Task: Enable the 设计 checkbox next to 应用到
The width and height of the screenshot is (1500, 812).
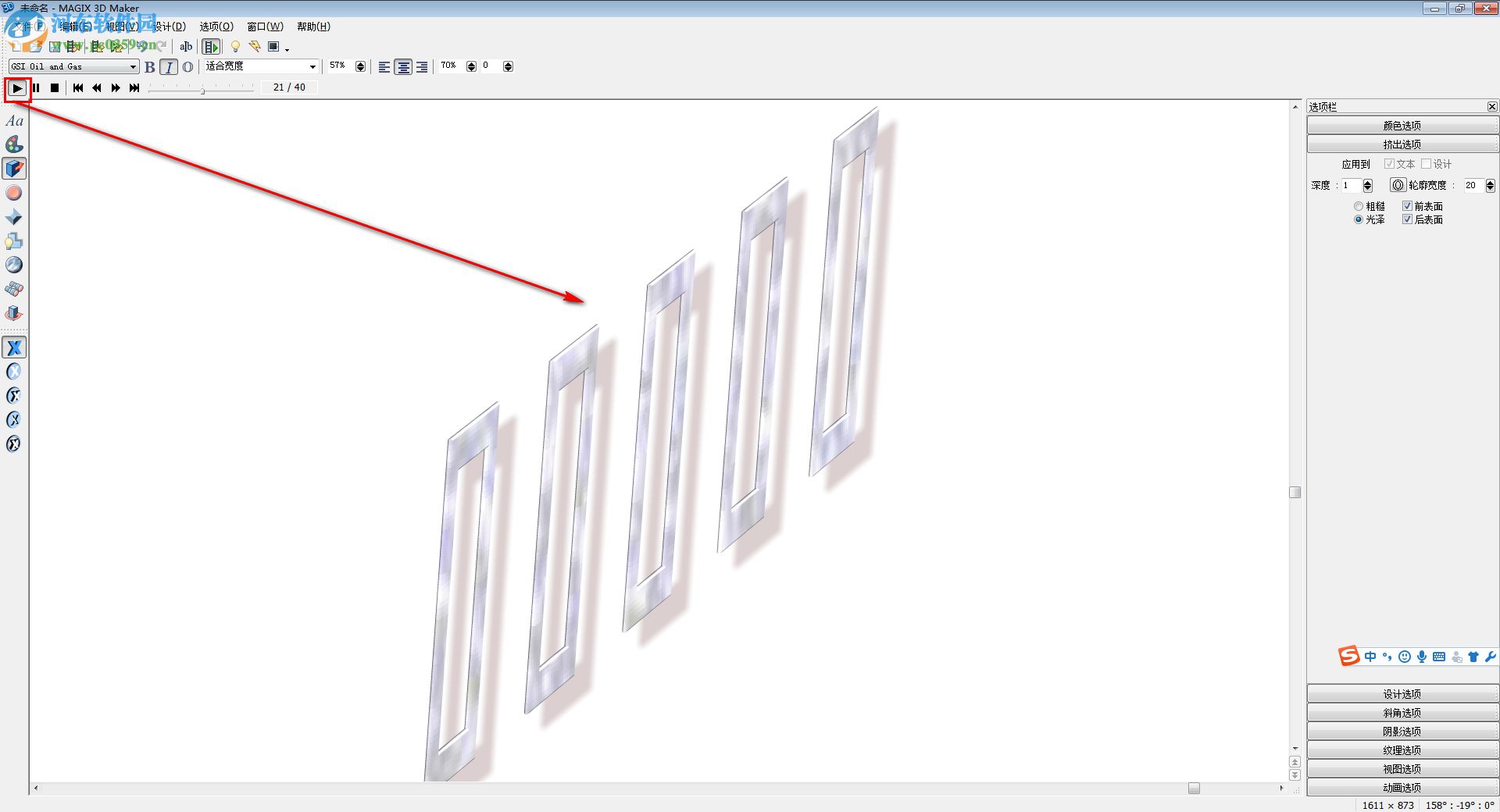Action: tap(1427, 164)
